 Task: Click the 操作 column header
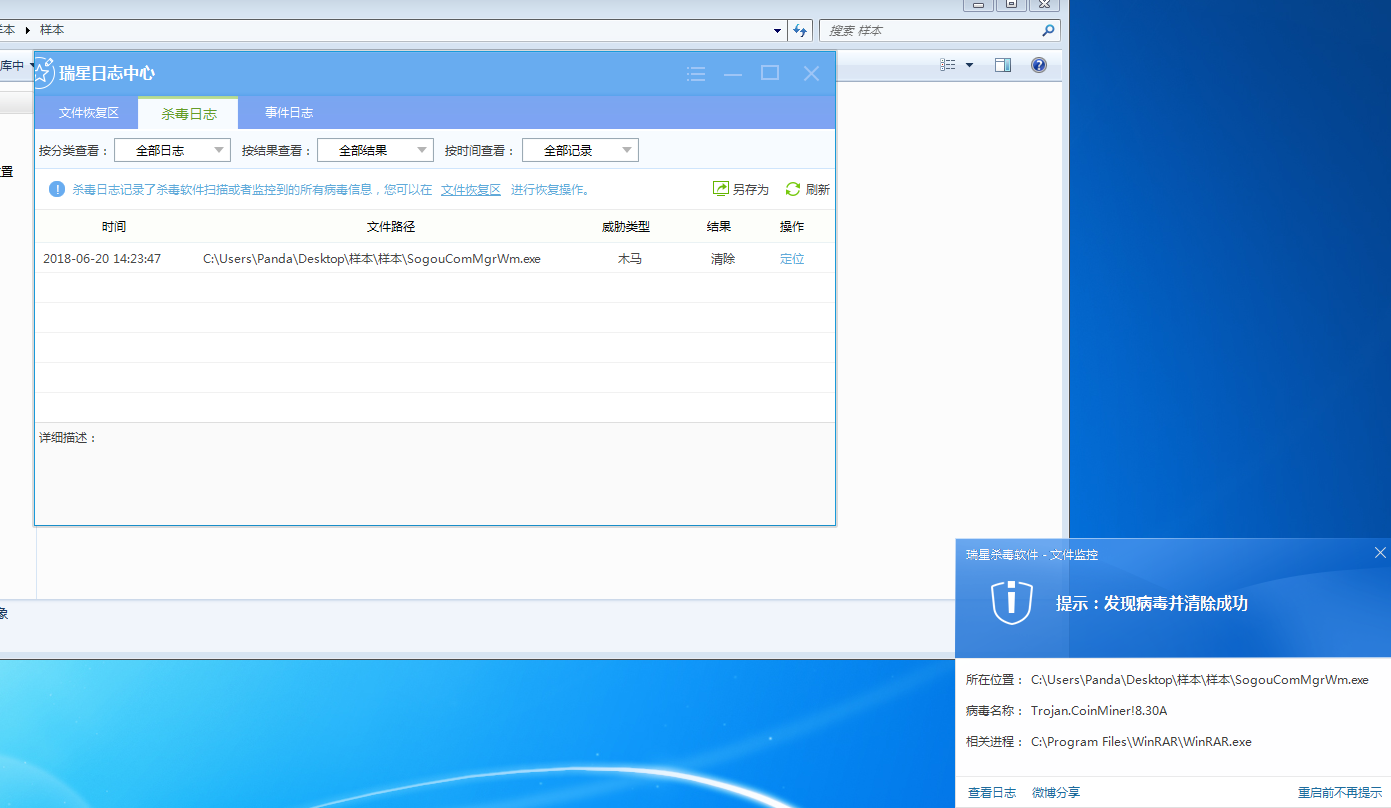tap(792, 227)
